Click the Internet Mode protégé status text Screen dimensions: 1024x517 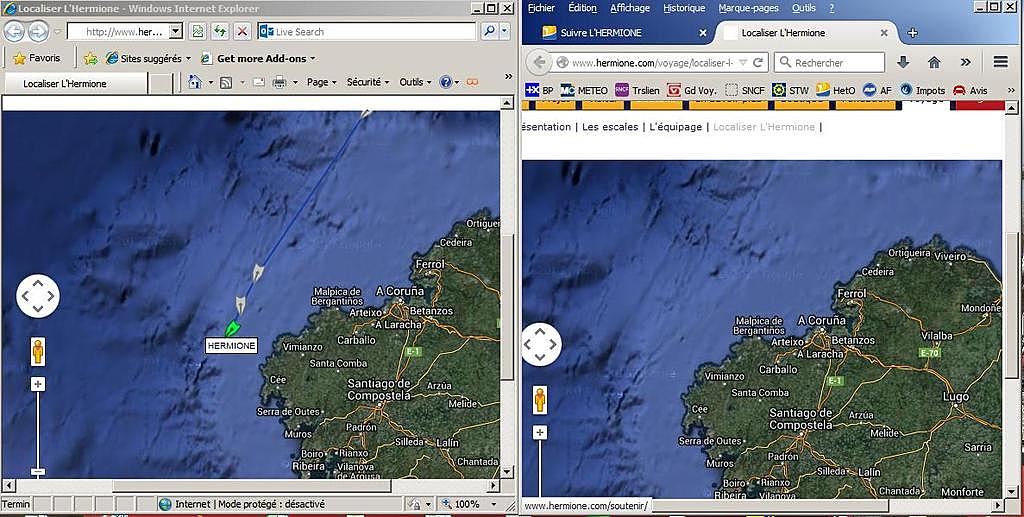pyautogui.click(x=249, y=504)
